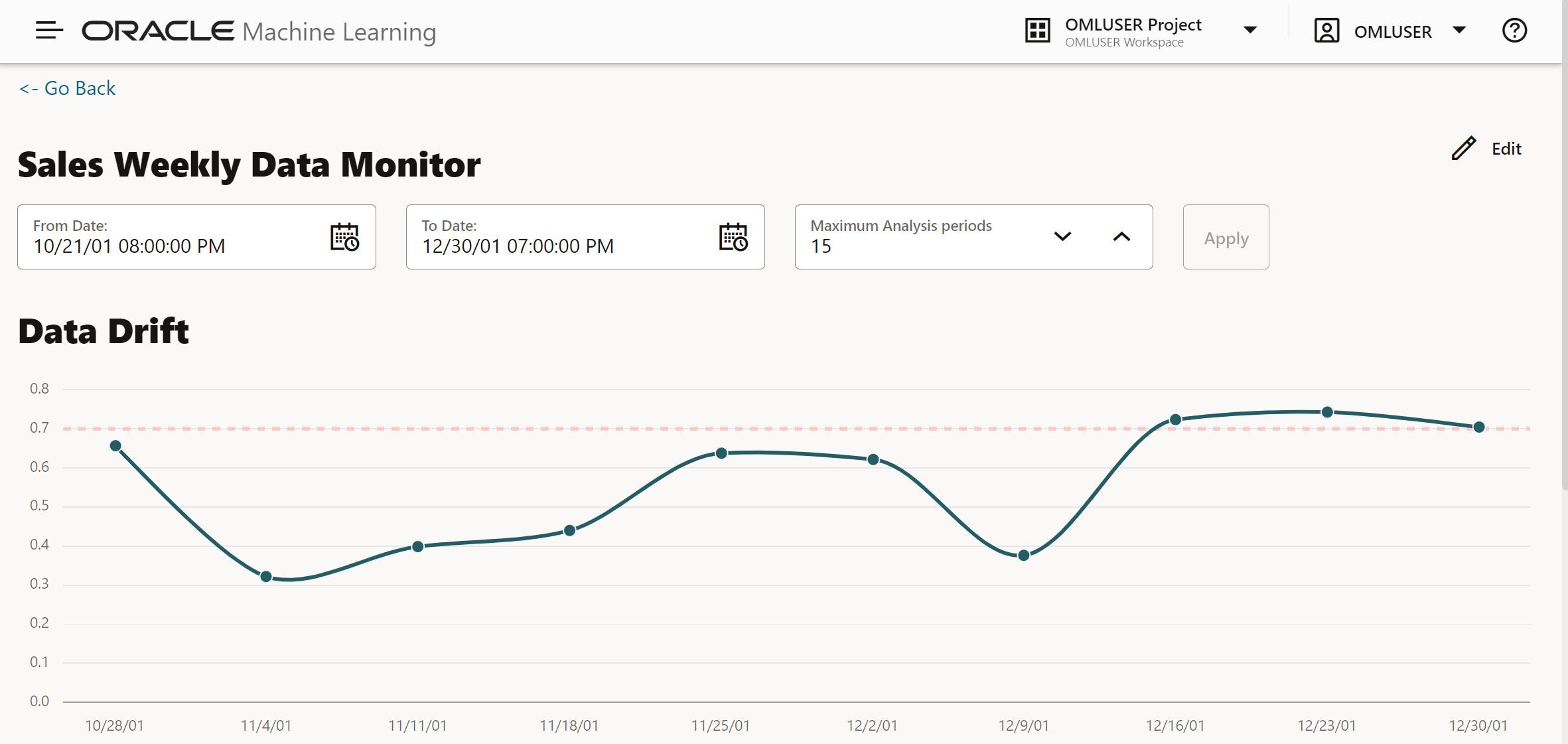Expand the OMLUSER user dropdown arrow

(x=1459, y=31)
